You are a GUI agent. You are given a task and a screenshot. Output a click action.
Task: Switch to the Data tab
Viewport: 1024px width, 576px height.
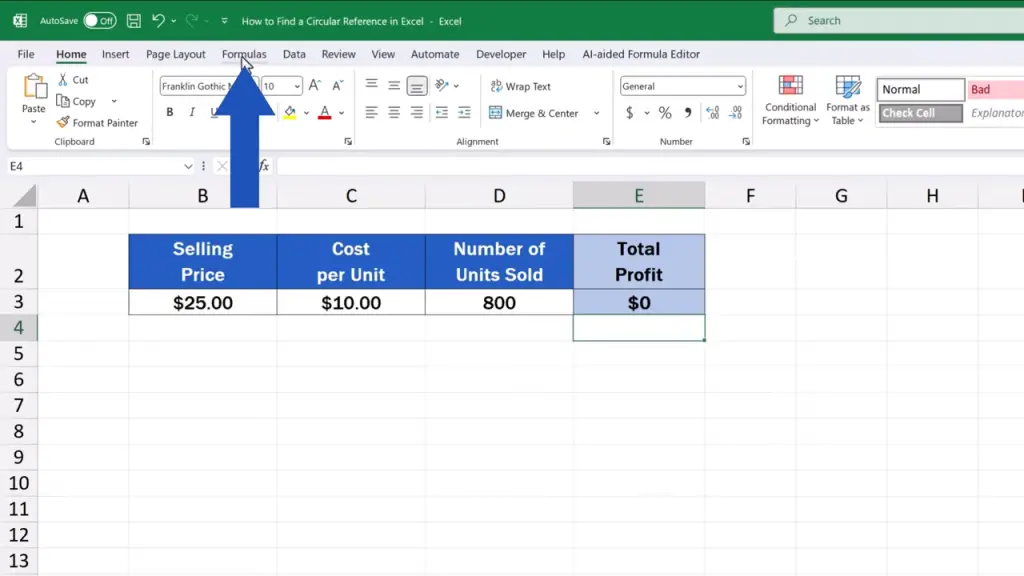294,54
